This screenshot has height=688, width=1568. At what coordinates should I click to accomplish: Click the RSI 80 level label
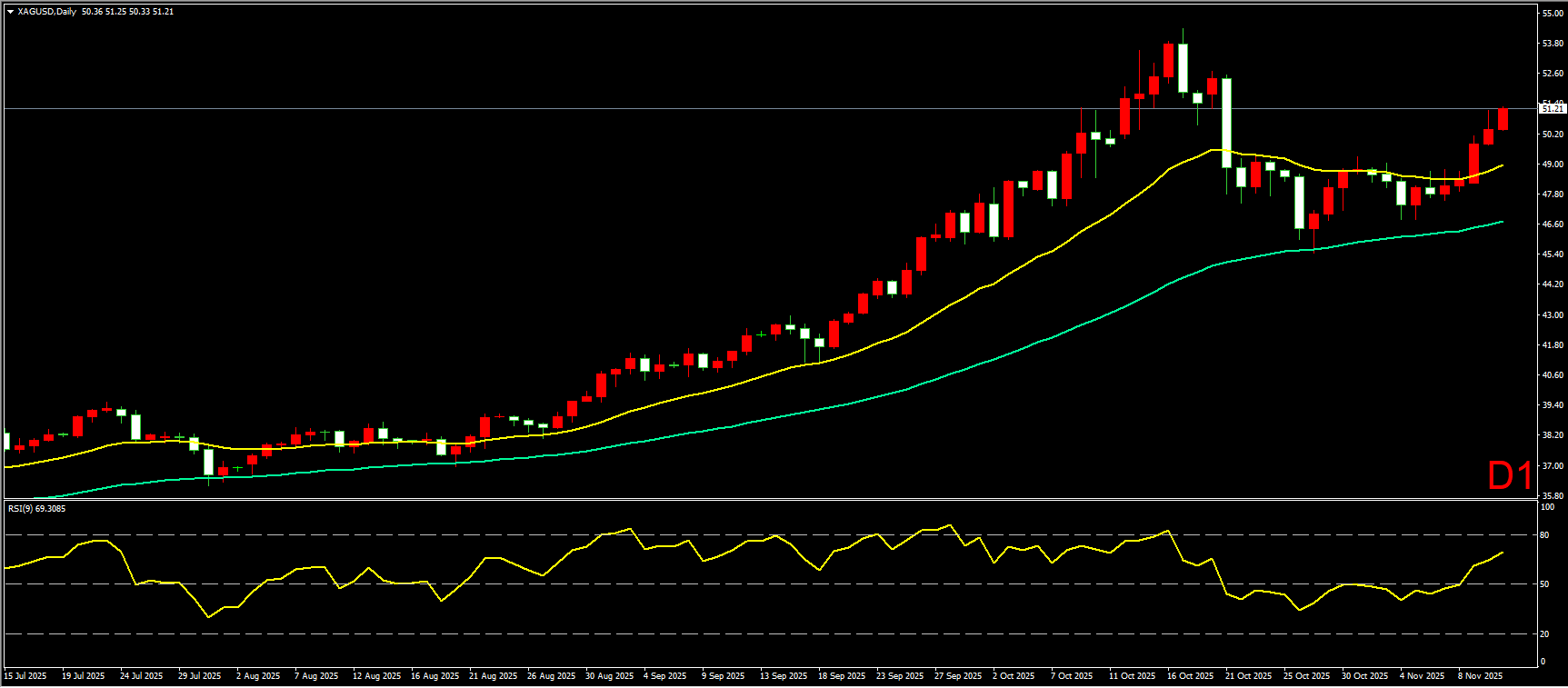(1544, 535)
